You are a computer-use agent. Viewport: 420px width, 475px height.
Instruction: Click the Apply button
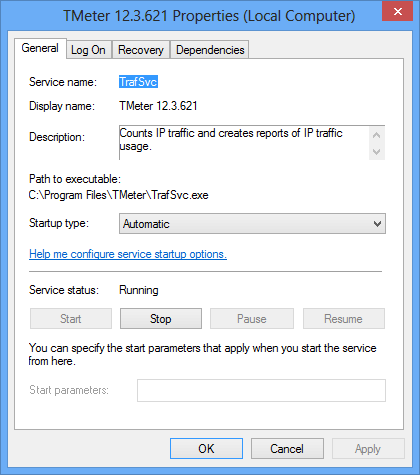[368, 449]
